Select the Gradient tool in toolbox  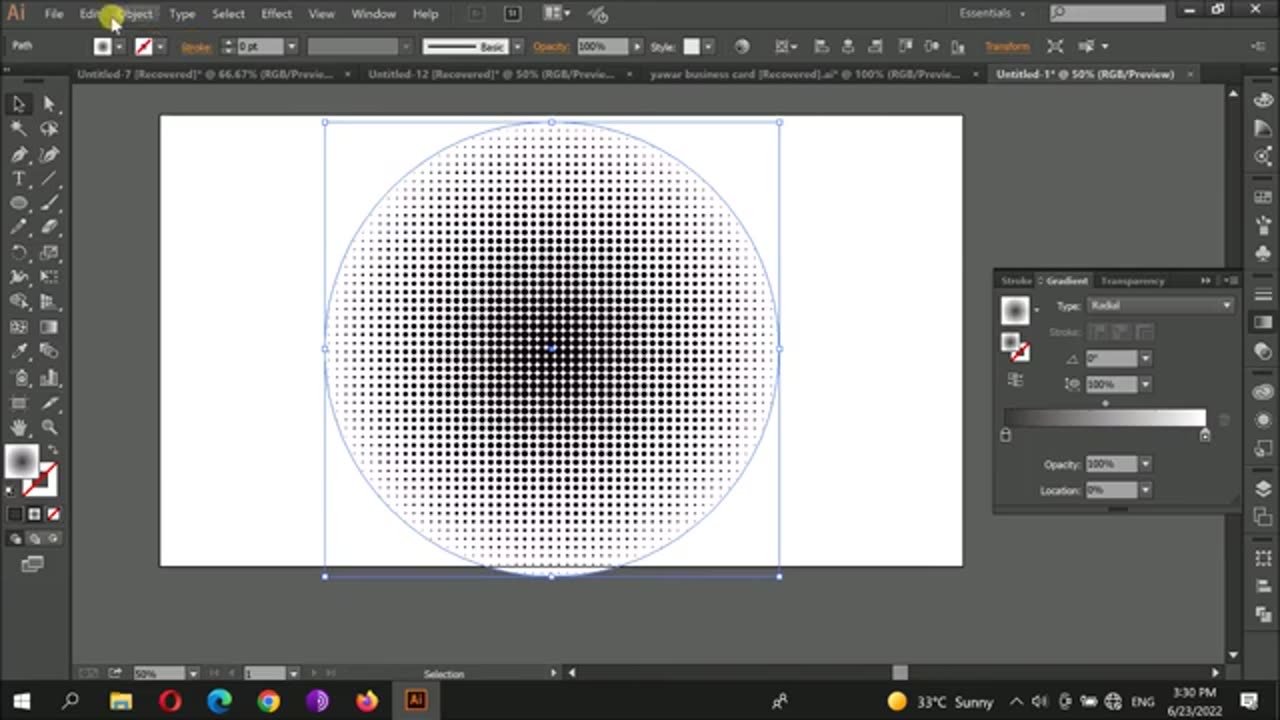pyautogui.click(x=49, y=327)
